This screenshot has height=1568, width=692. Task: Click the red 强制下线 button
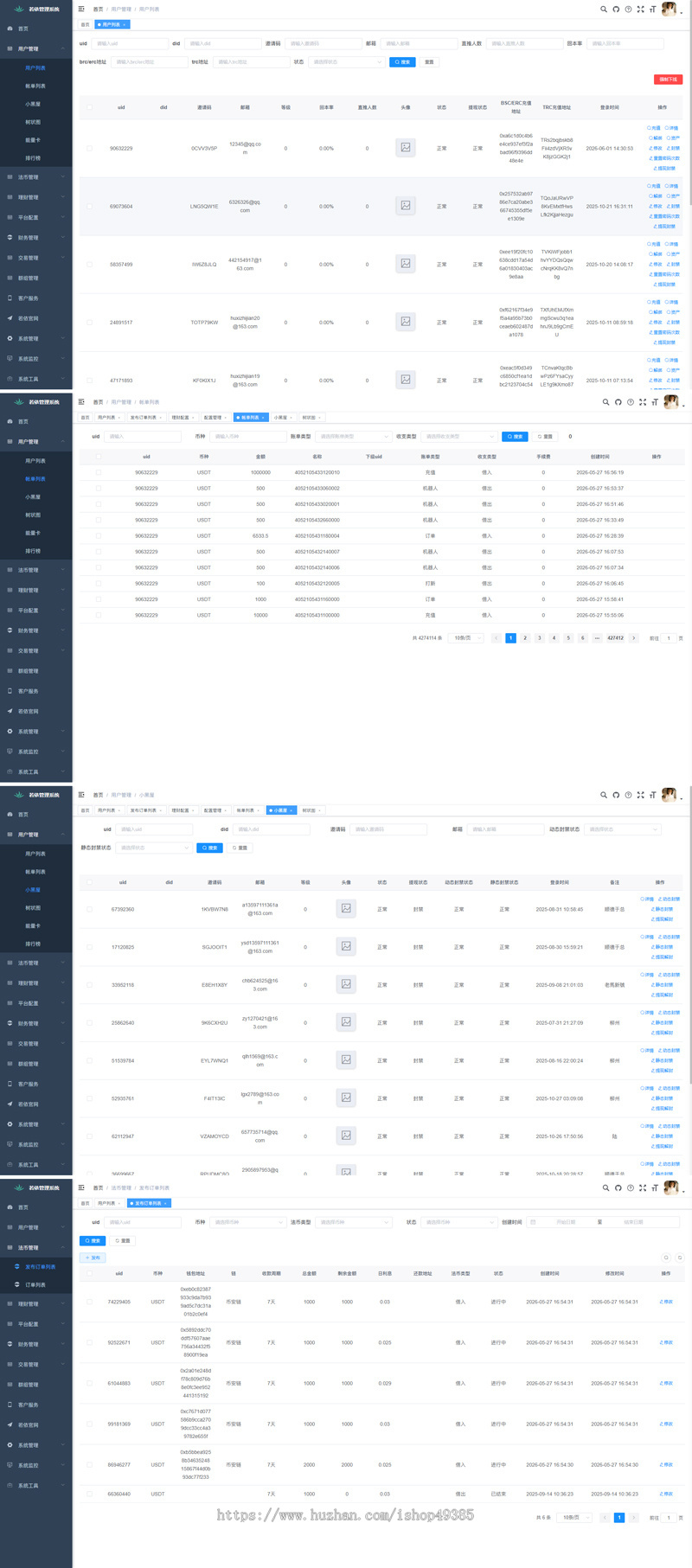click(668, 80)
